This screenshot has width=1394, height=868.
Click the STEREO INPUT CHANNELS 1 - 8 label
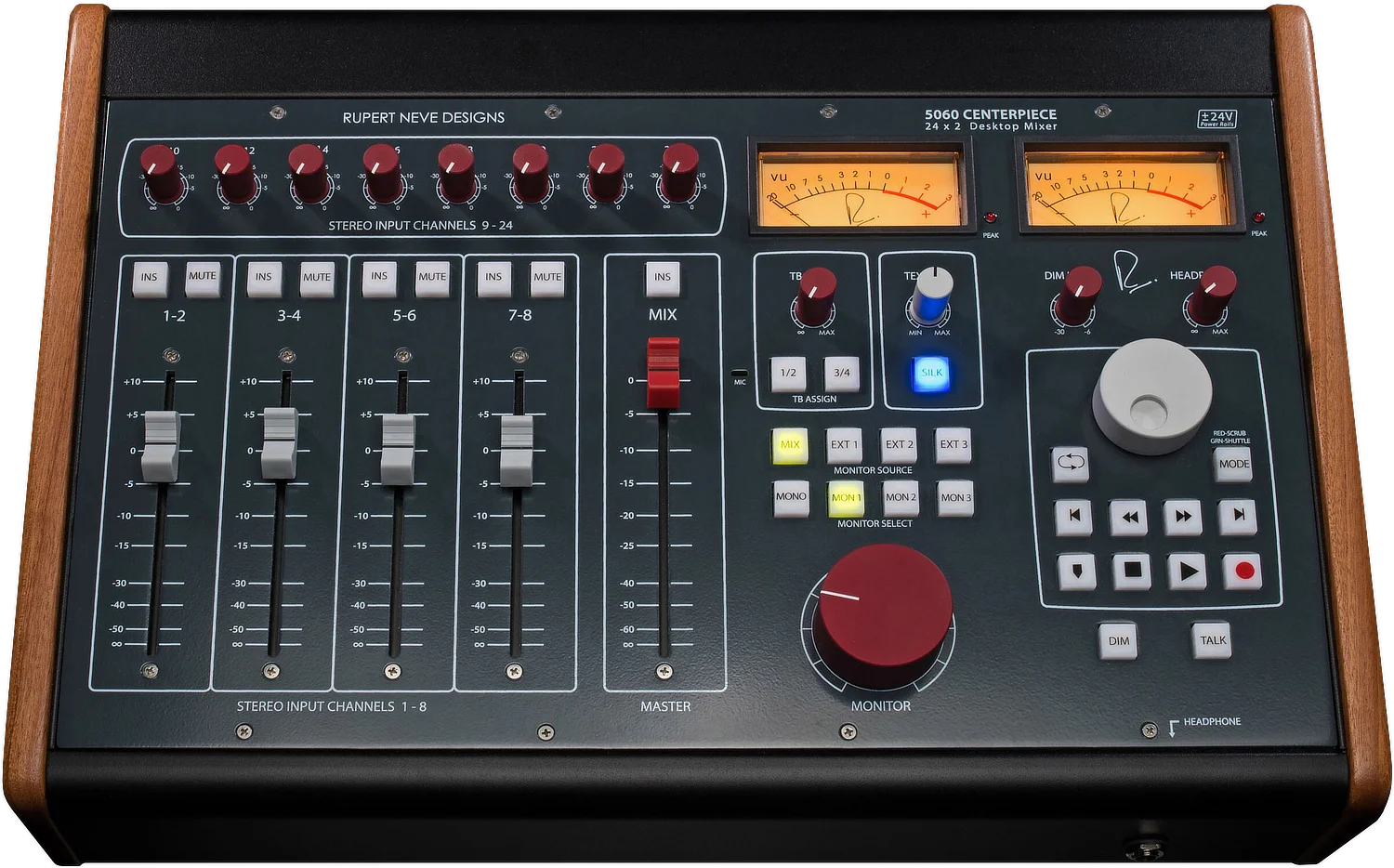click(x=332, y=706)
